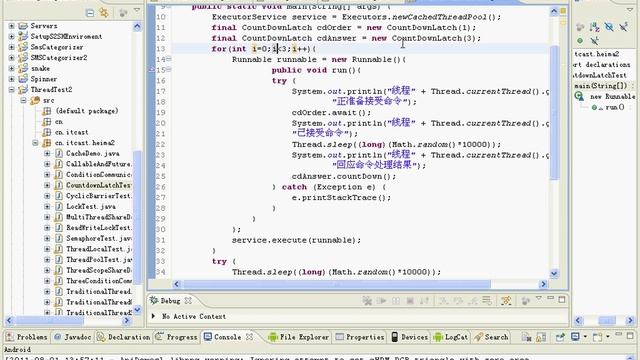Select the cn.itcast package

point(71,132)
